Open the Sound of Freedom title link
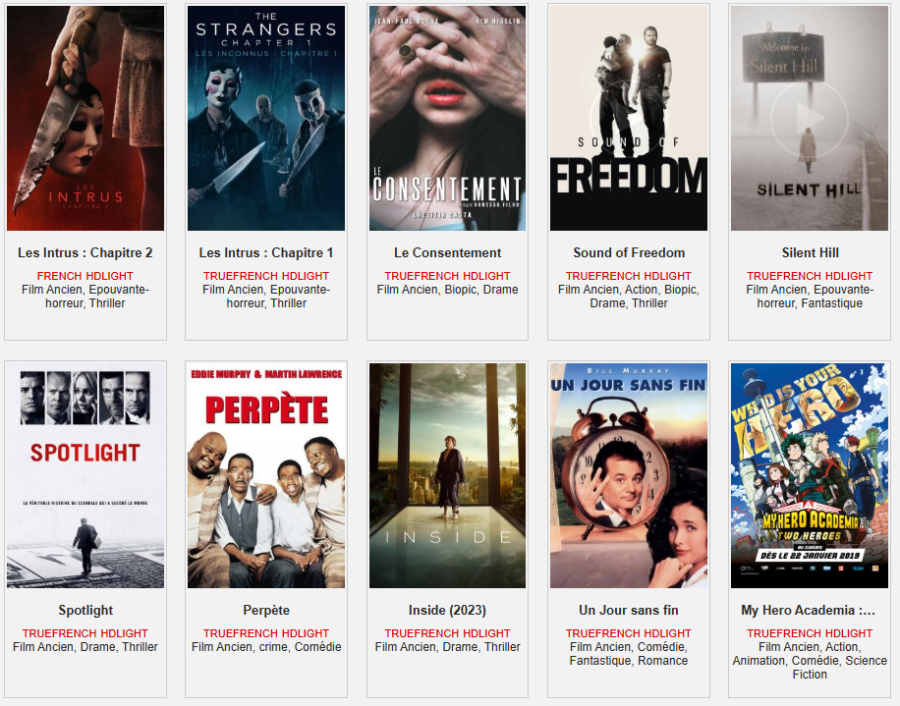This screenshot has width=900, height=706. (x=629, y=253)
